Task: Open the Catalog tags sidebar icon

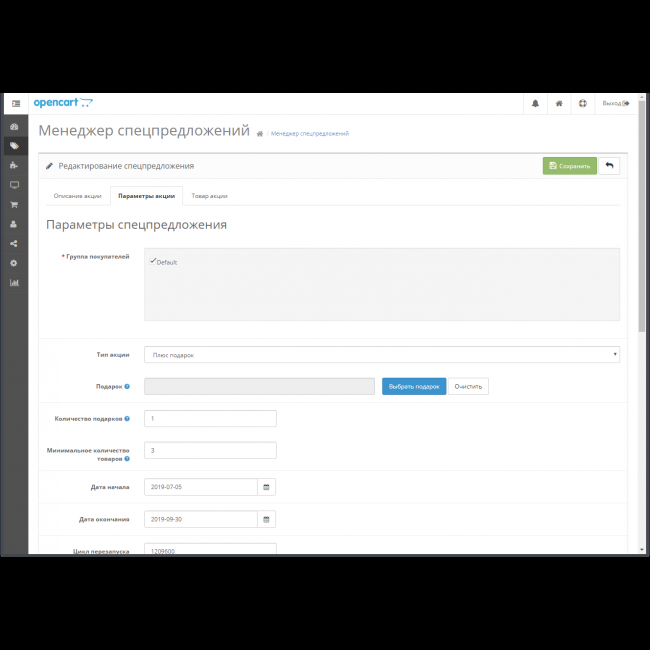Action: pyautogui.click(x=14, y=146)
